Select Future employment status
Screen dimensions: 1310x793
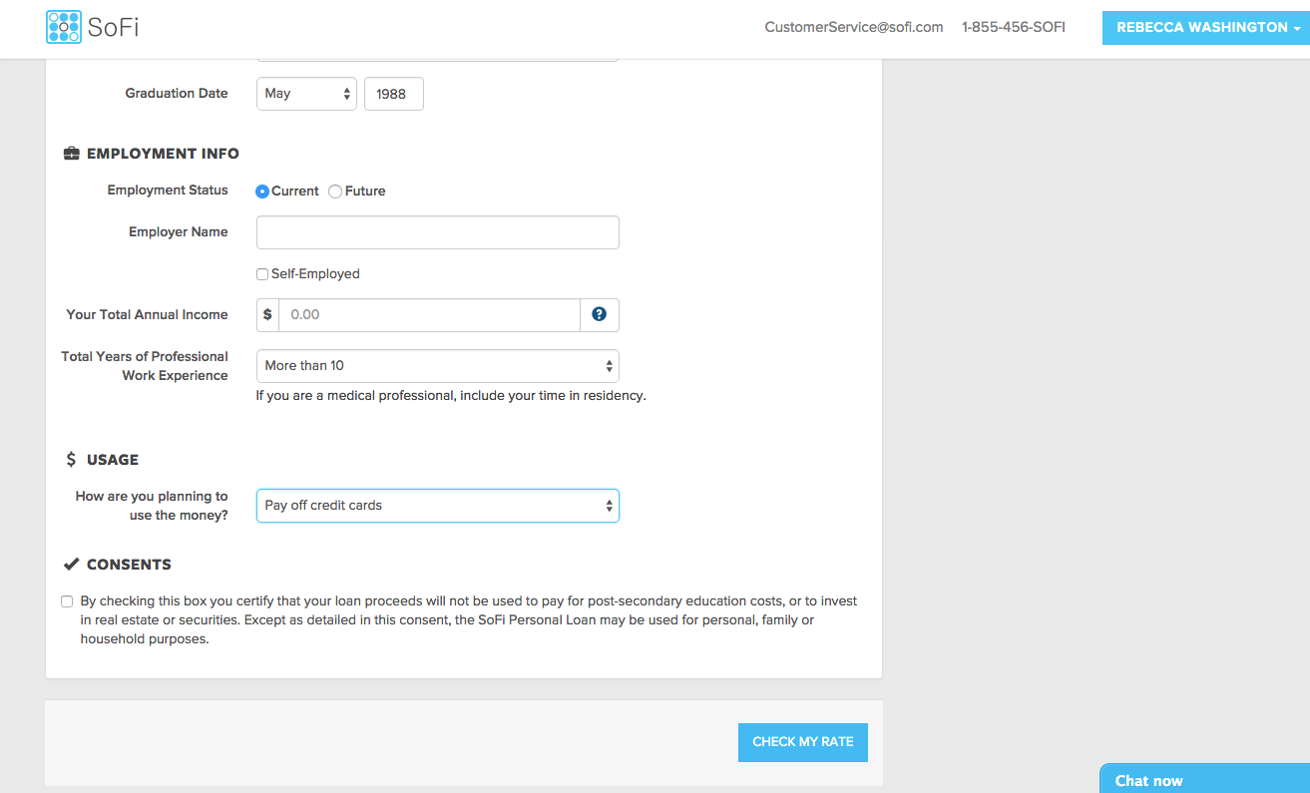(335, 191)
